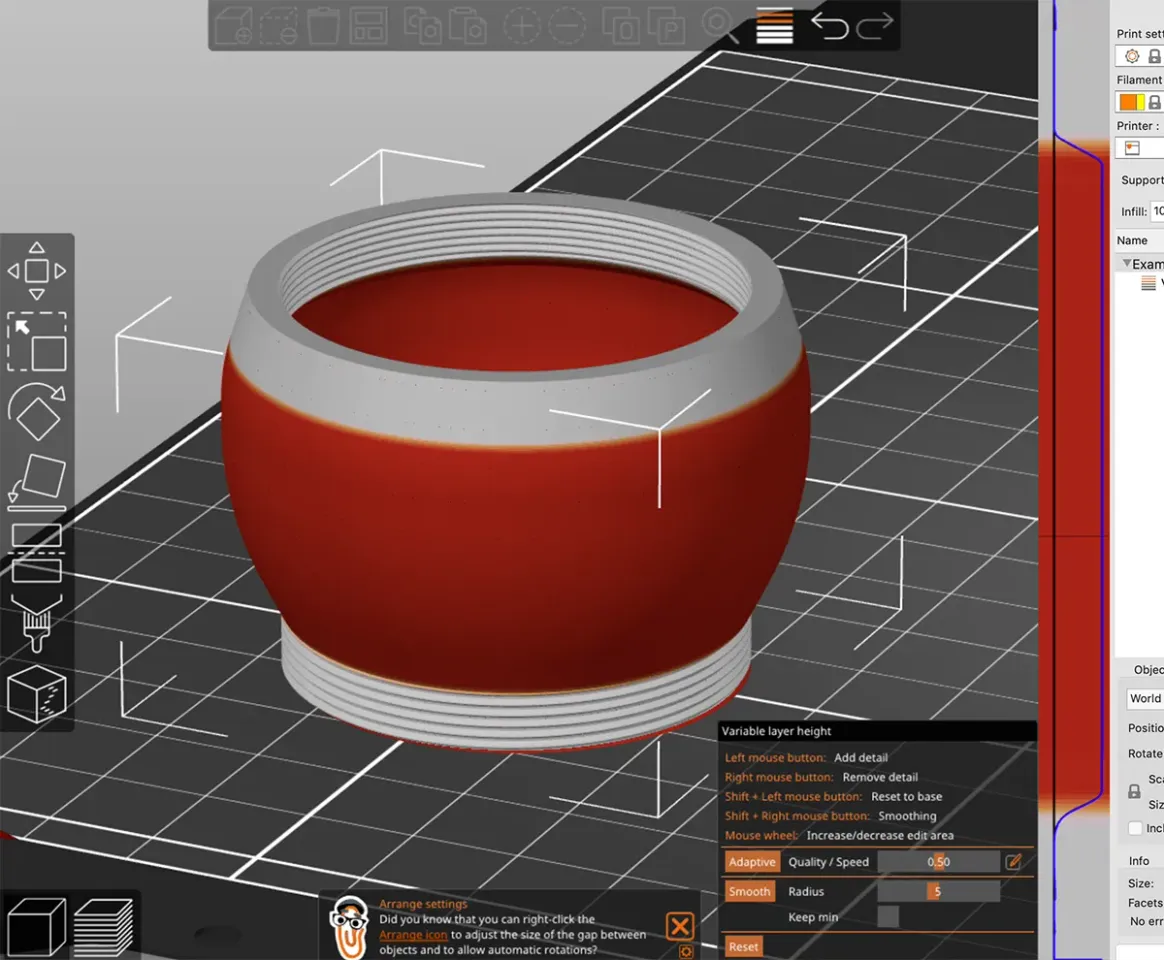Select the Rotate gizmo tool
The image size is (1164, 960).
36,411
